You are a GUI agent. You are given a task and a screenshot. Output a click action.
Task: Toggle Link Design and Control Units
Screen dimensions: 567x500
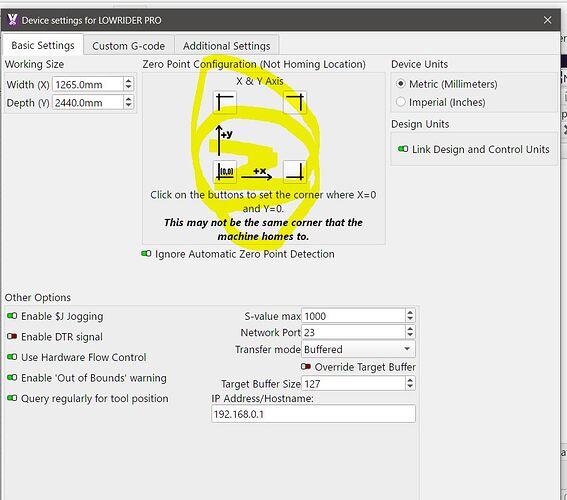403,149
